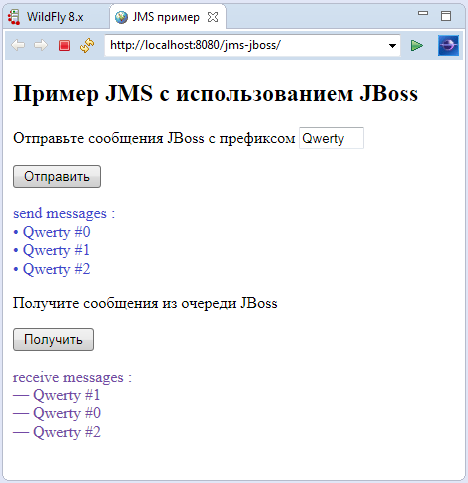
Task: Maximize the browser view panel
Action: click(x=446, y=16)
